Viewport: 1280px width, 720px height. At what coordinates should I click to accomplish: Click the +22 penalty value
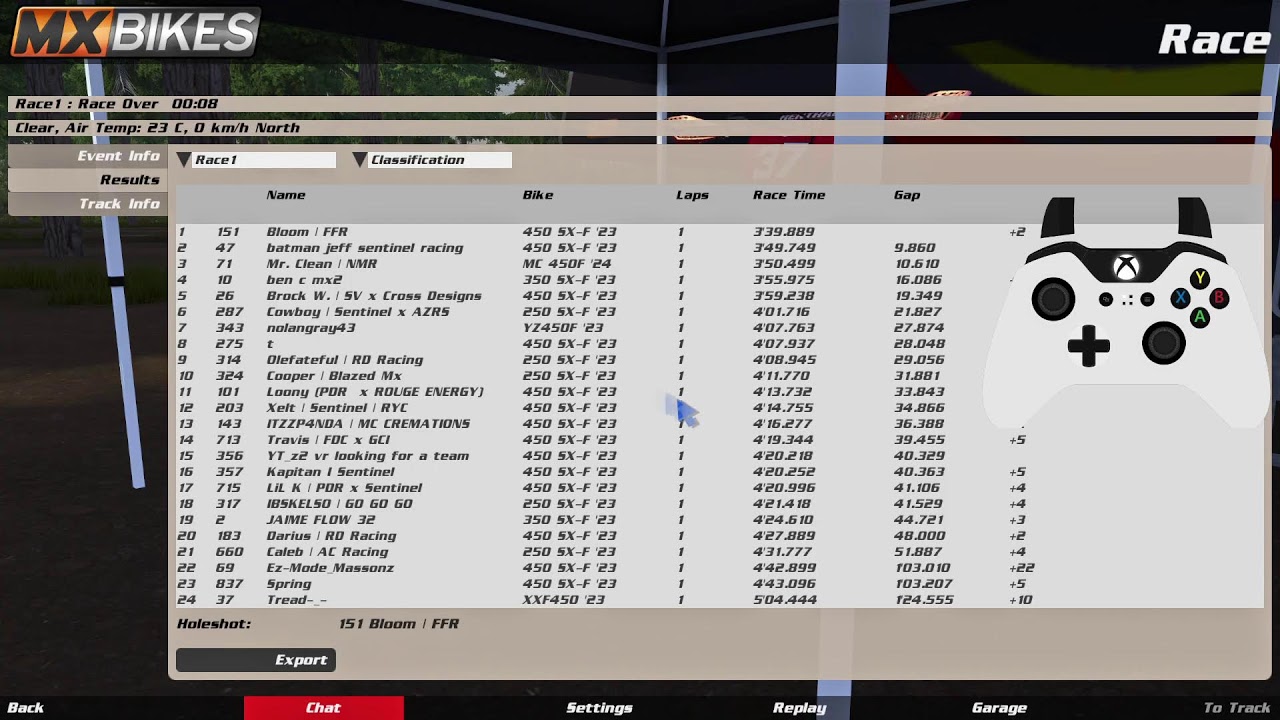[1021, 568]
